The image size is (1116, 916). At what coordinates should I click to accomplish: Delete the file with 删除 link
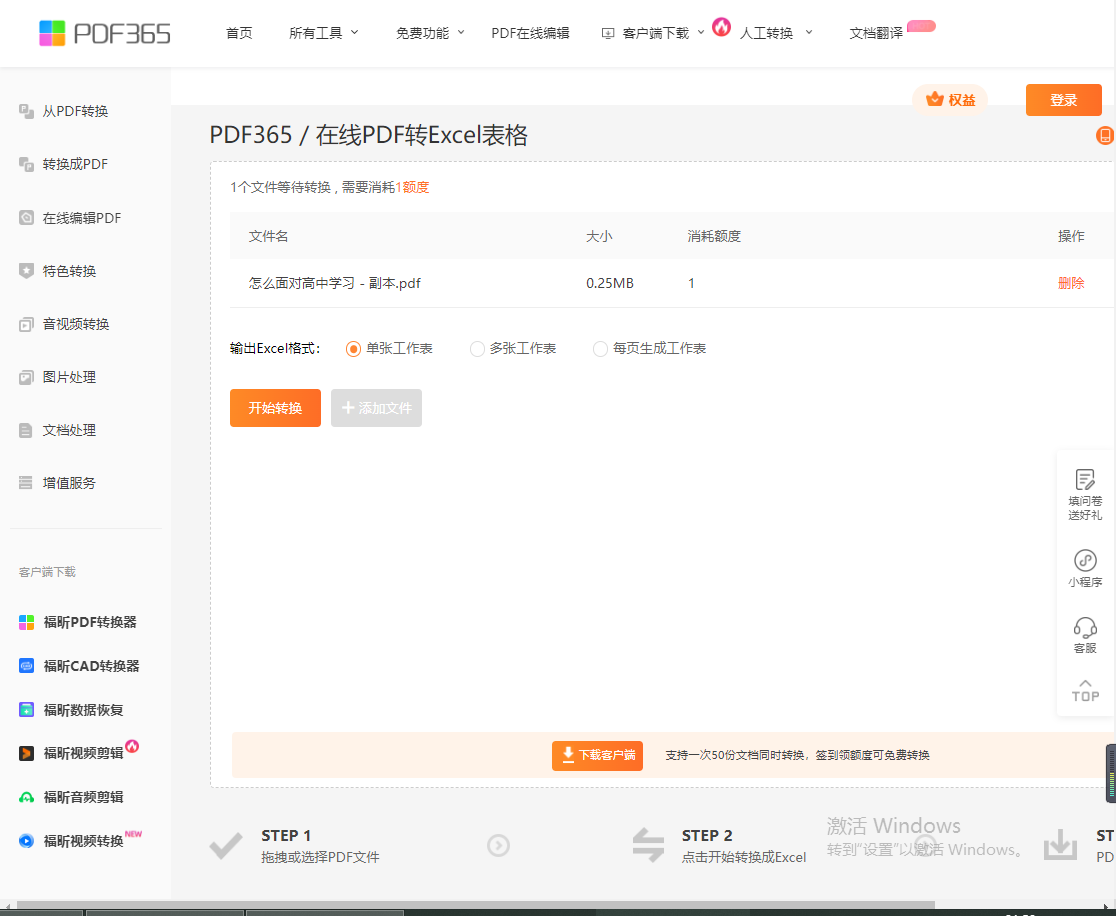(x=1071, y=283)
